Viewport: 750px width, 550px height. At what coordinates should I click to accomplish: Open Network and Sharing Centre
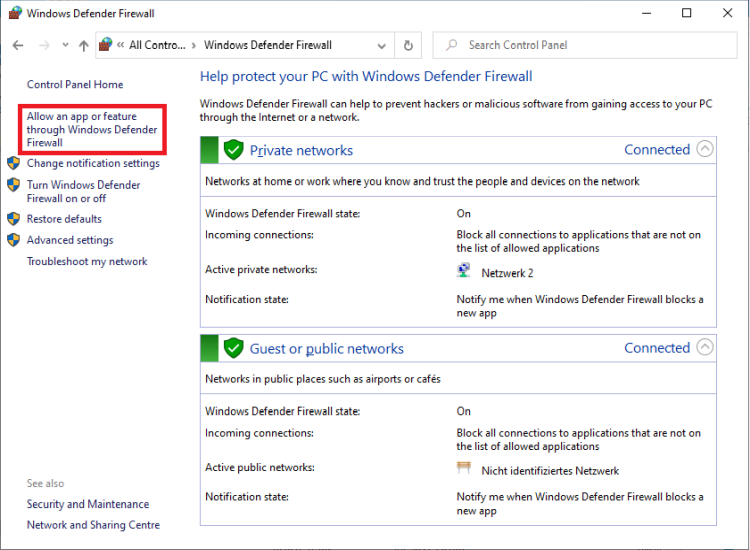[93, 525]
